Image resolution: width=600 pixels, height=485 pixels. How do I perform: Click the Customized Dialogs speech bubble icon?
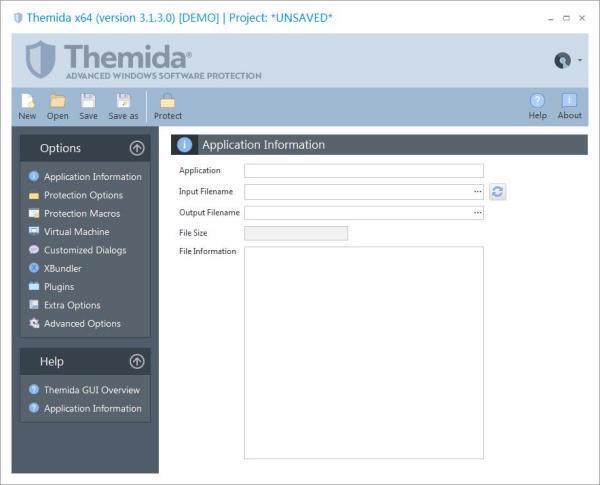coord(34,250)
